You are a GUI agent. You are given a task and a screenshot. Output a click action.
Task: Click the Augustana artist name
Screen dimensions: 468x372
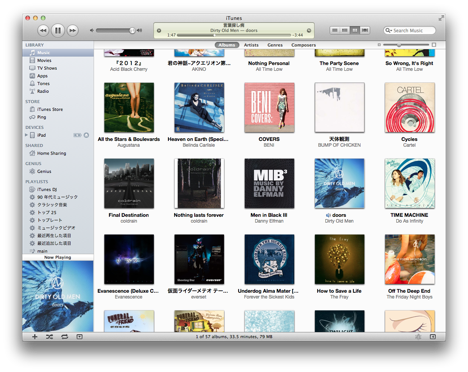129,145
